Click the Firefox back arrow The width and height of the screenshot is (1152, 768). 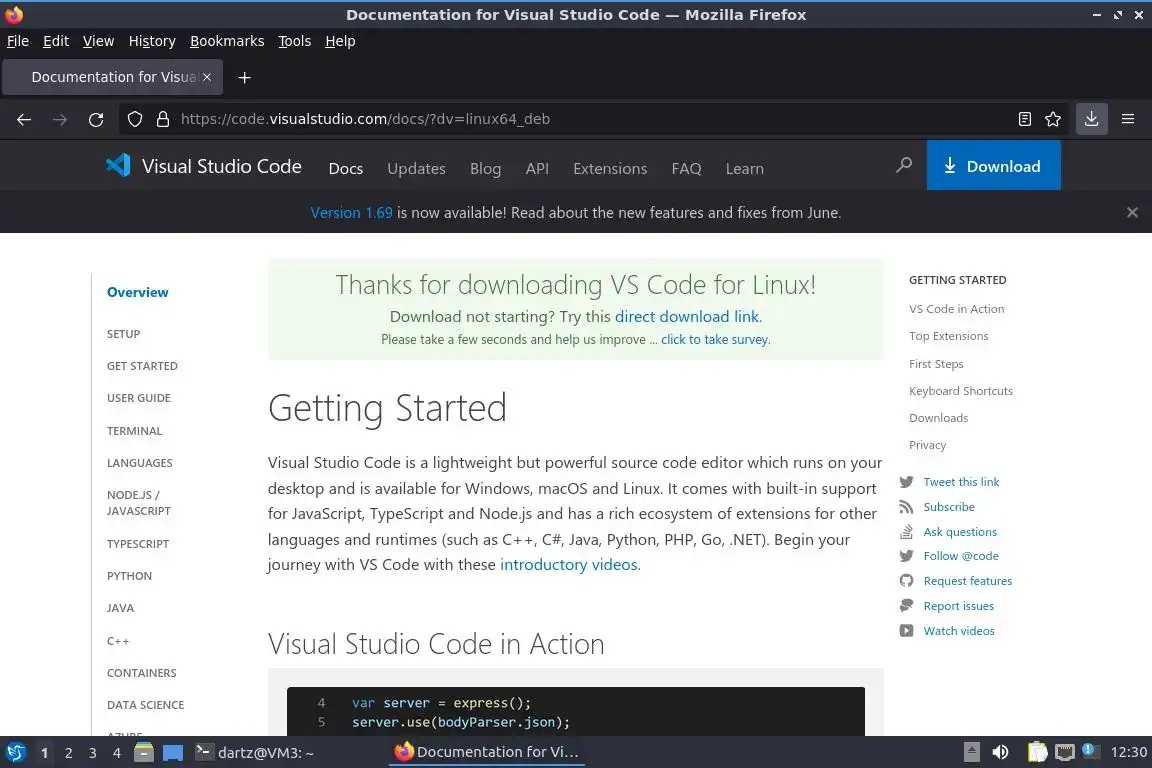[24, 119]
